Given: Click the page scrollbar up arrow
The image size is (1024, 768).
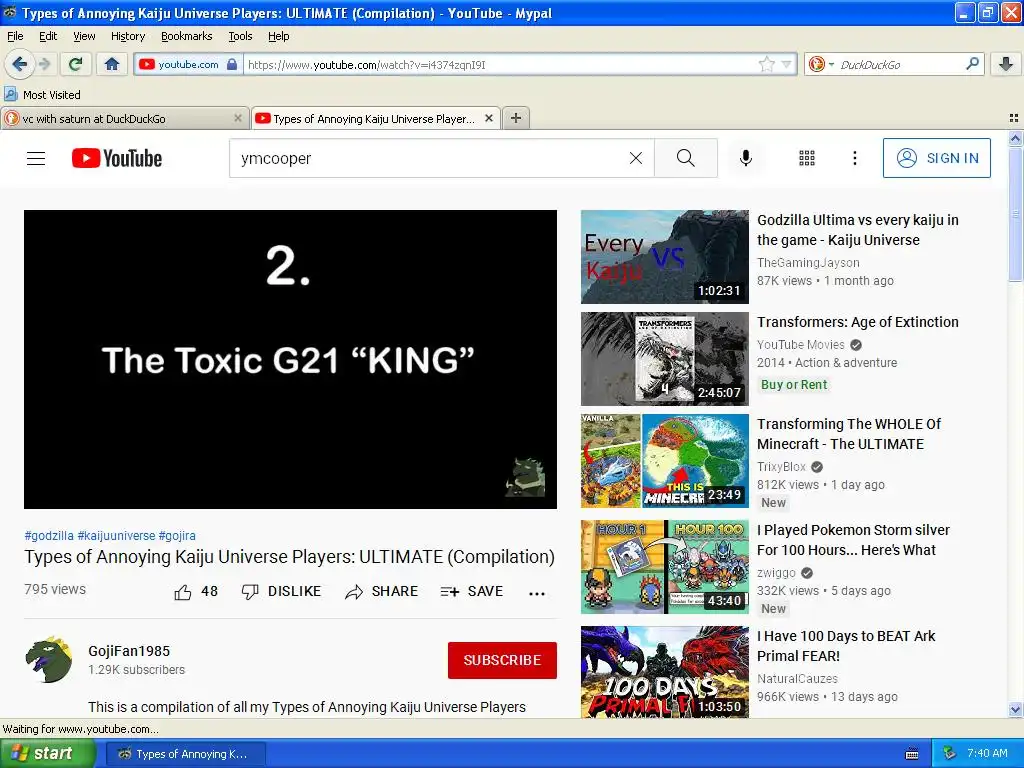Looking at the screenshot, I should [1015, 138].
